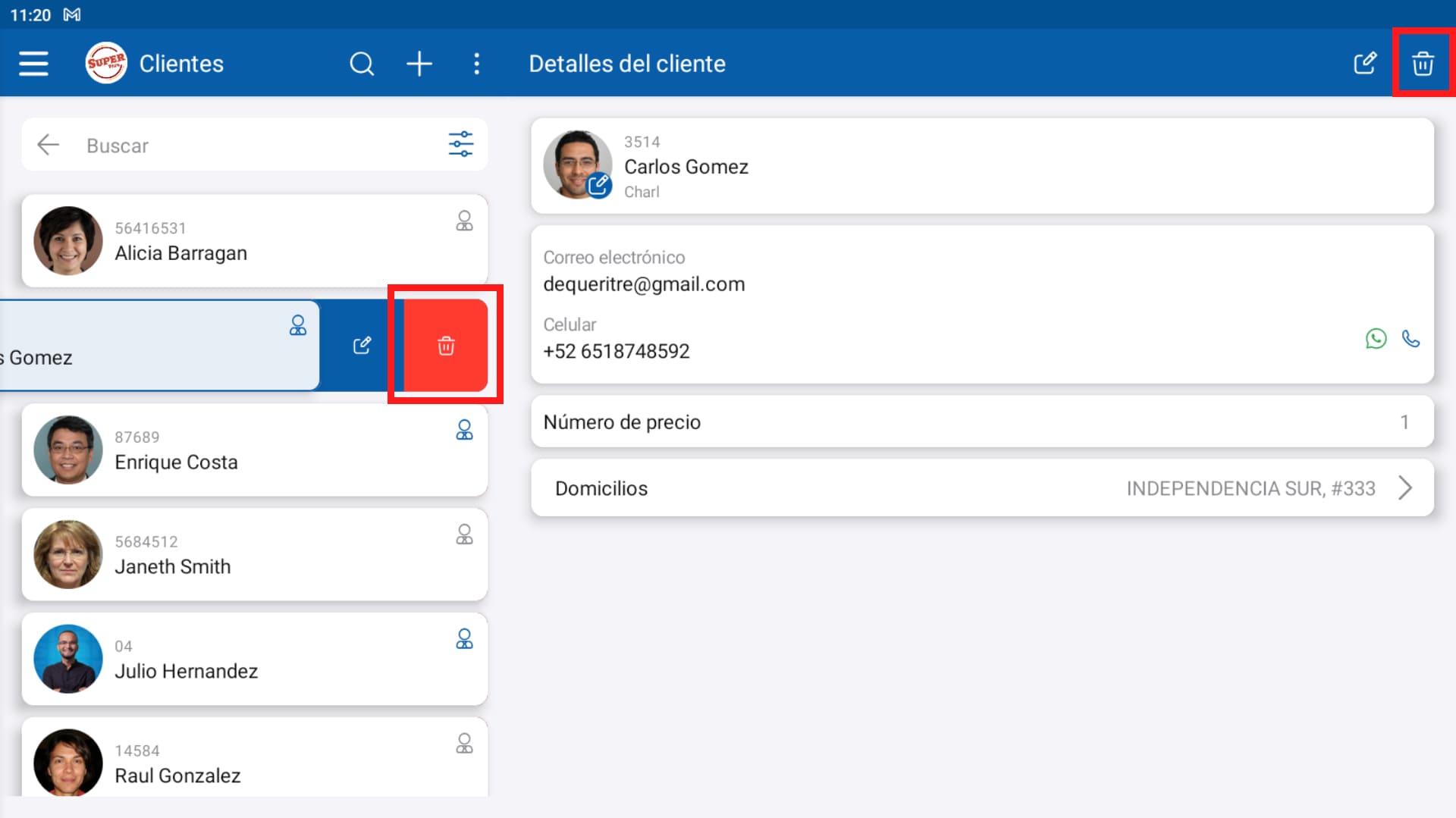
Task: Toggle the user icon on Janeth Smith
Action: point(464,534)
